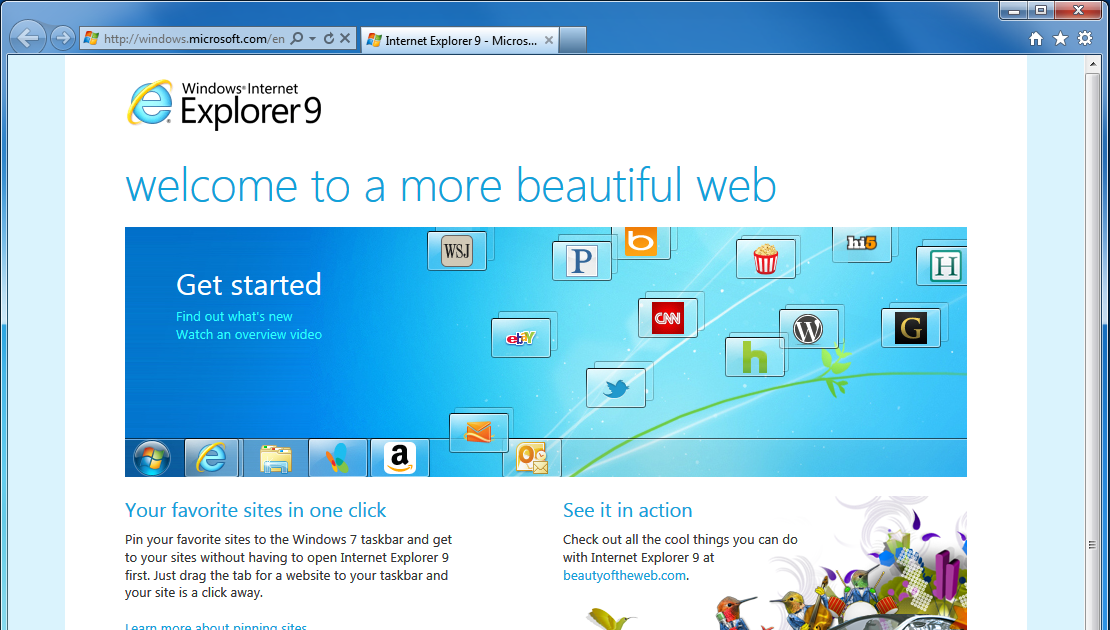Image resolution: width=1110 pixels, height=630 pixels.
Task: Click the 'welcome to a more beautiful web' headline
Action: tap(451, 185)
